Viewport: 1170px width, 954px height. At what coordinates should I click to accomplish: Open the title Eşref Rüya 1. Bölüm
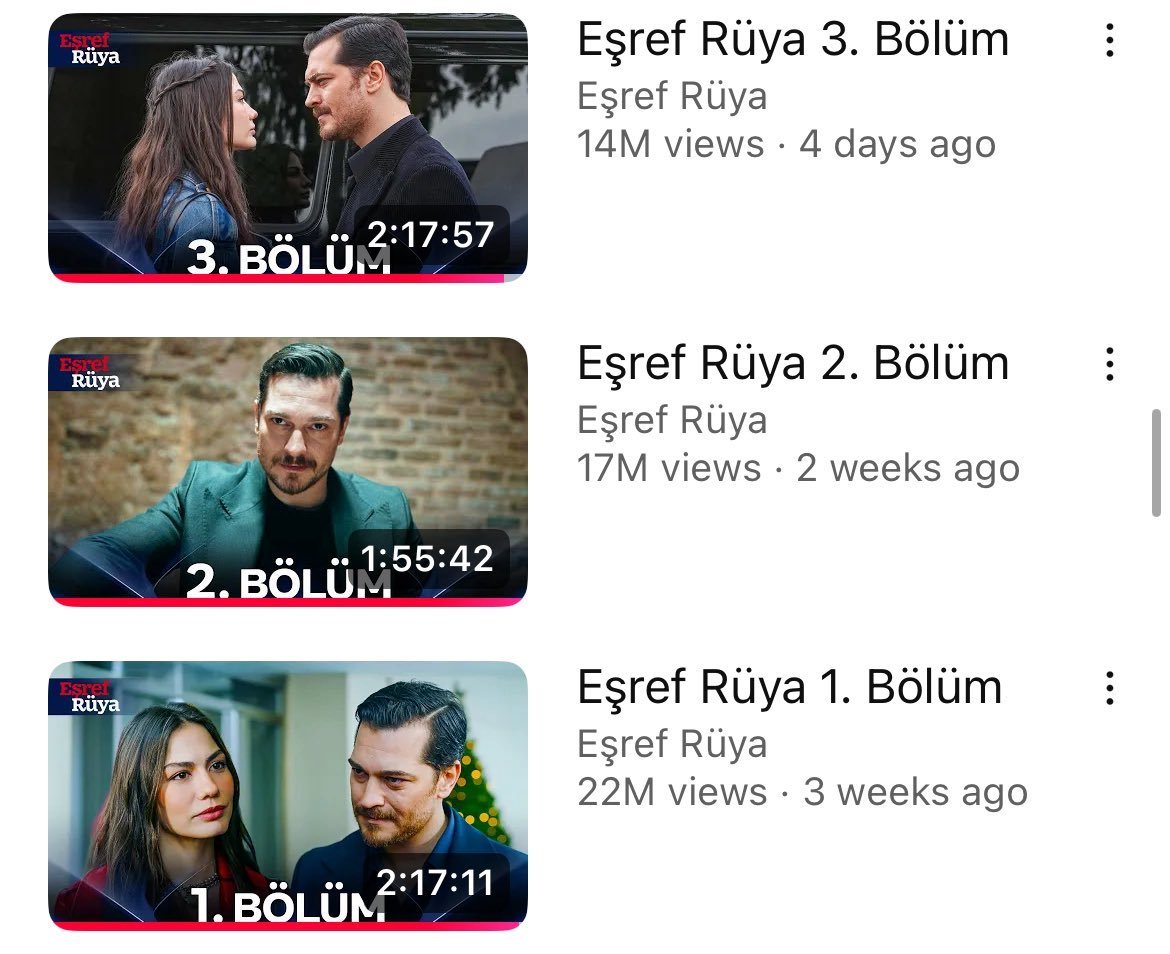tap(789, 687)
